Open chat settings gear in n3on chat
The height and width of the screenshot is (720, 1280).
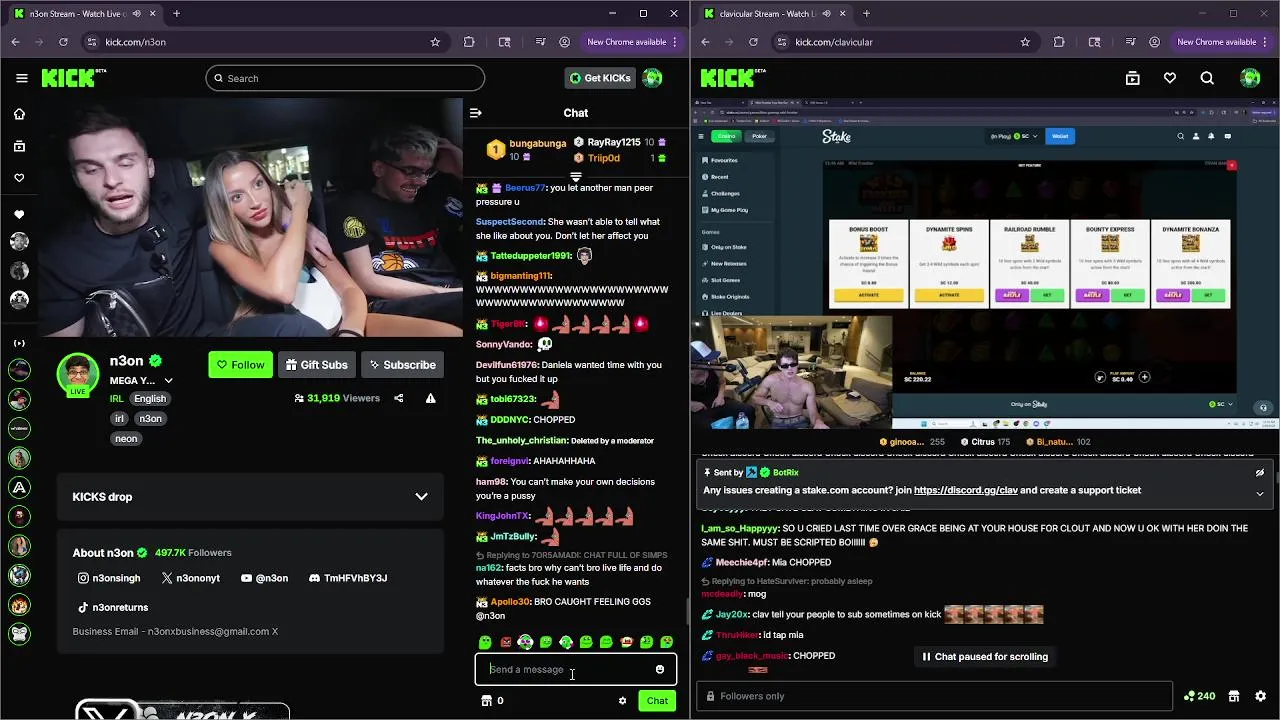pyautogui.click(x=622, y=701)
